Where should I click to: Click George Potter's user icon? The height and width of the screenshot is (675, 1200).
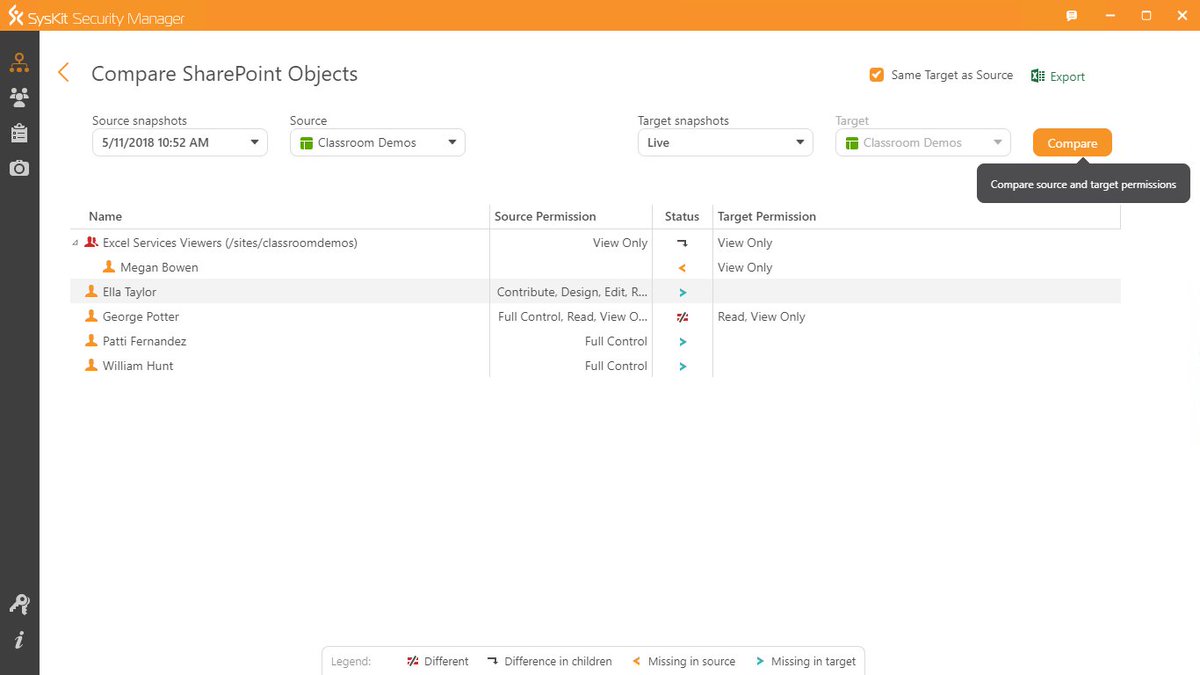click(92, 316)
